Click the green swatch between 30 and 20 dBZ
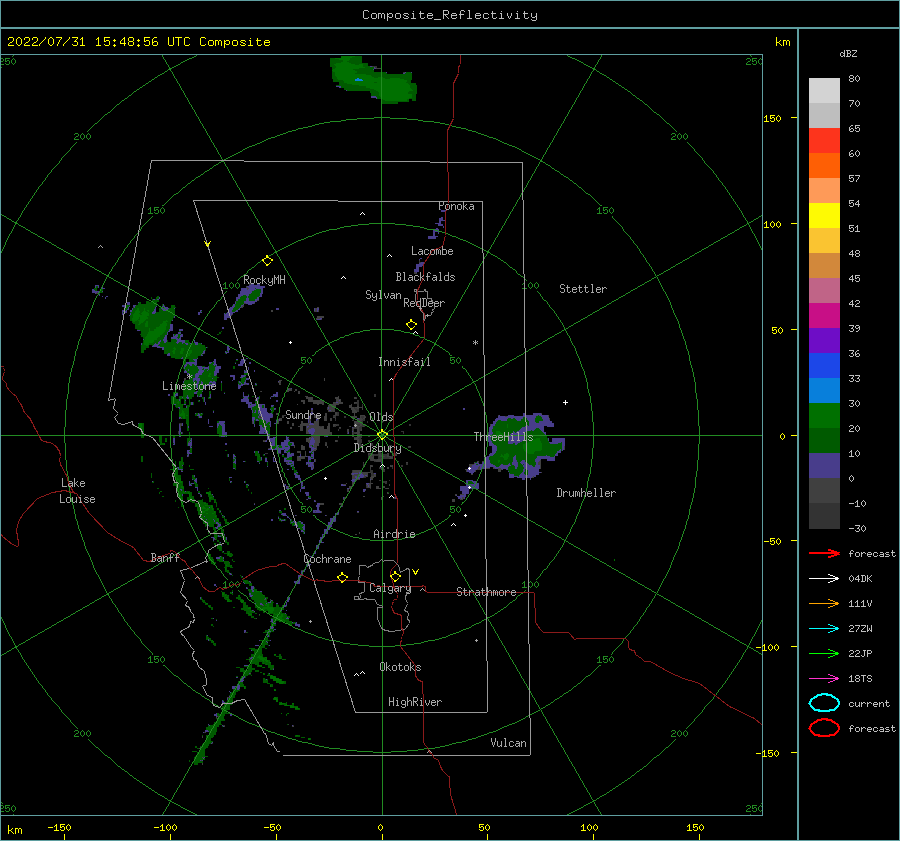The width and height of the screenshot is (900, 841). [824, 416]
